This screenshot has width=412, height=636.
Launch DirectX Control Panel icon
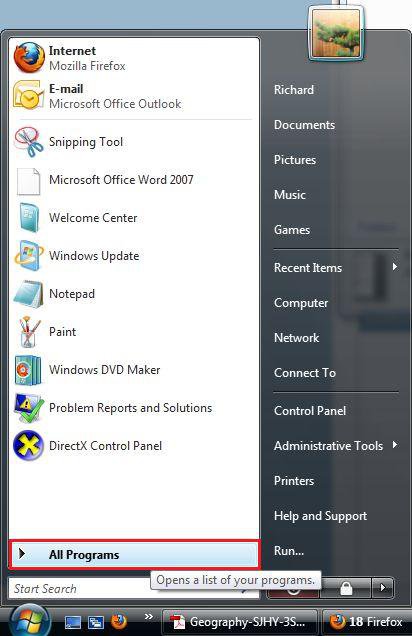pyautogui.click(x=28, y=446)
